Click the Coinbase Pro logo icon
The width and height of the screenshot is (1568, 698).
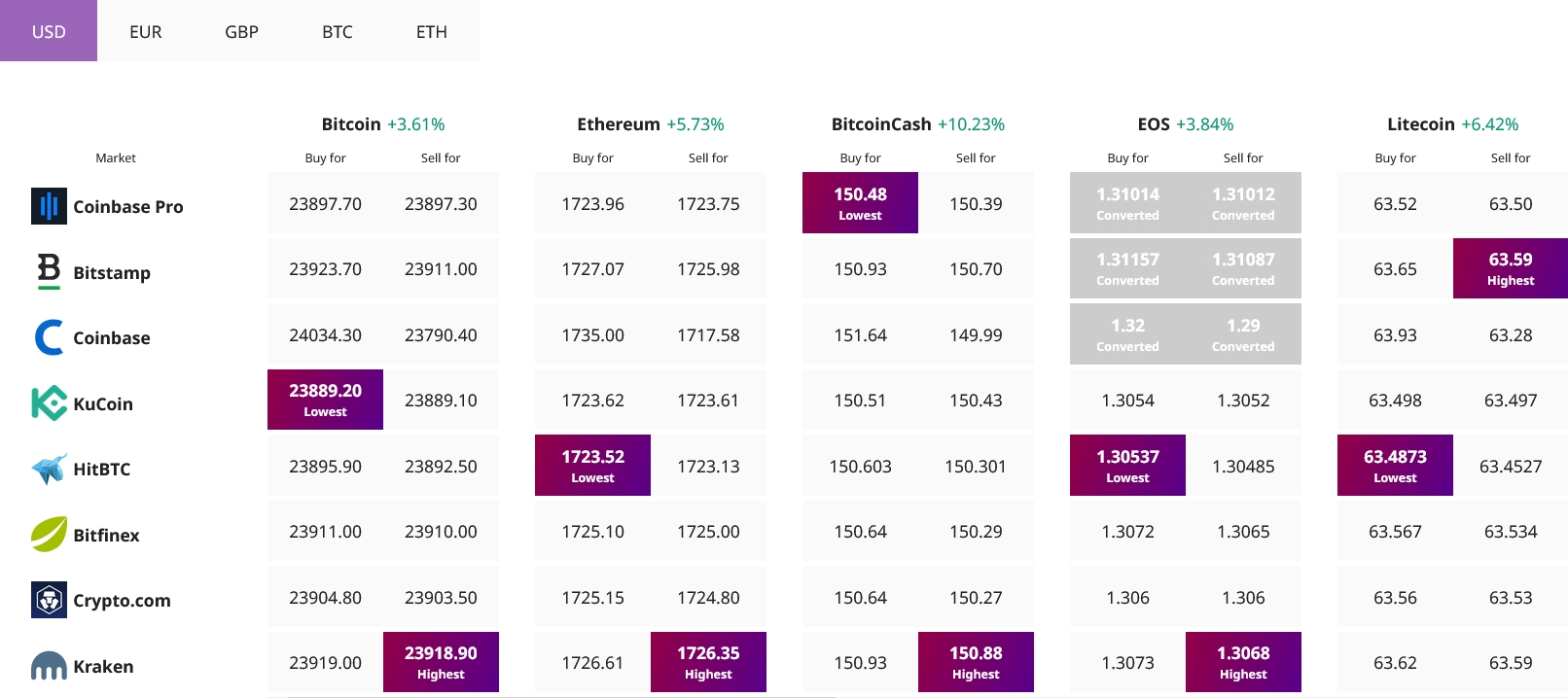[x=49, y=206]
